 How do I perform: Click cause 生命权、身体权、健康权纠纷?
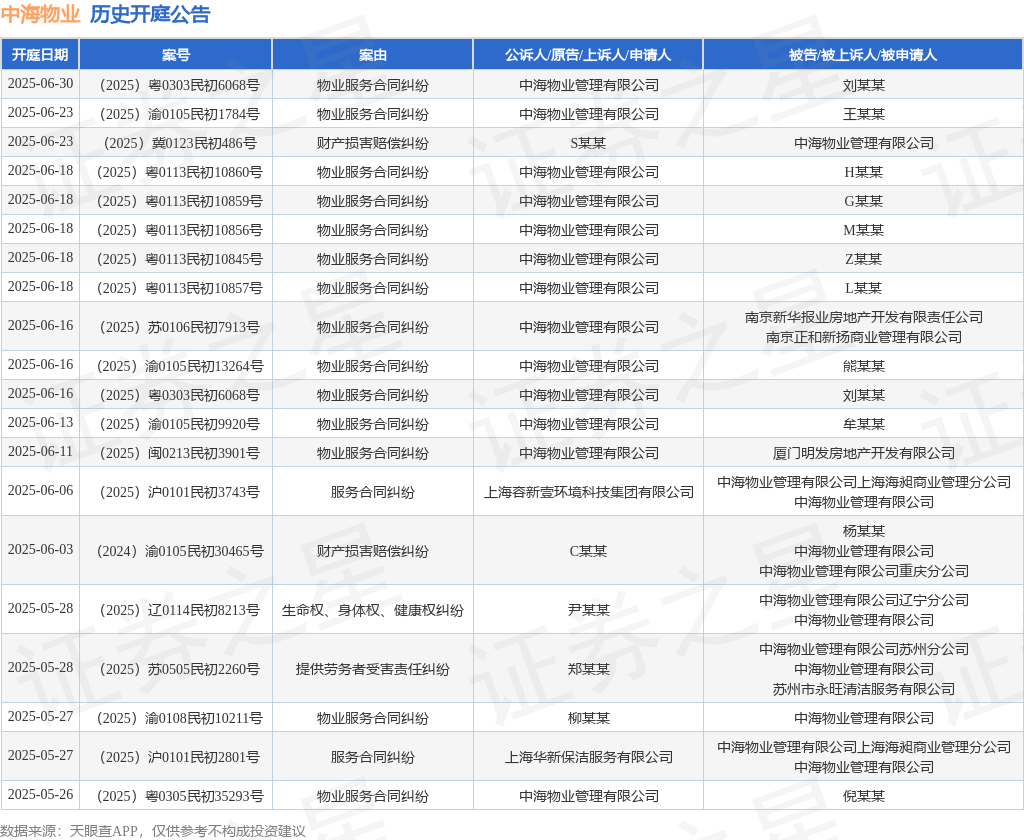pyautogui.click(x=372, y=610)
